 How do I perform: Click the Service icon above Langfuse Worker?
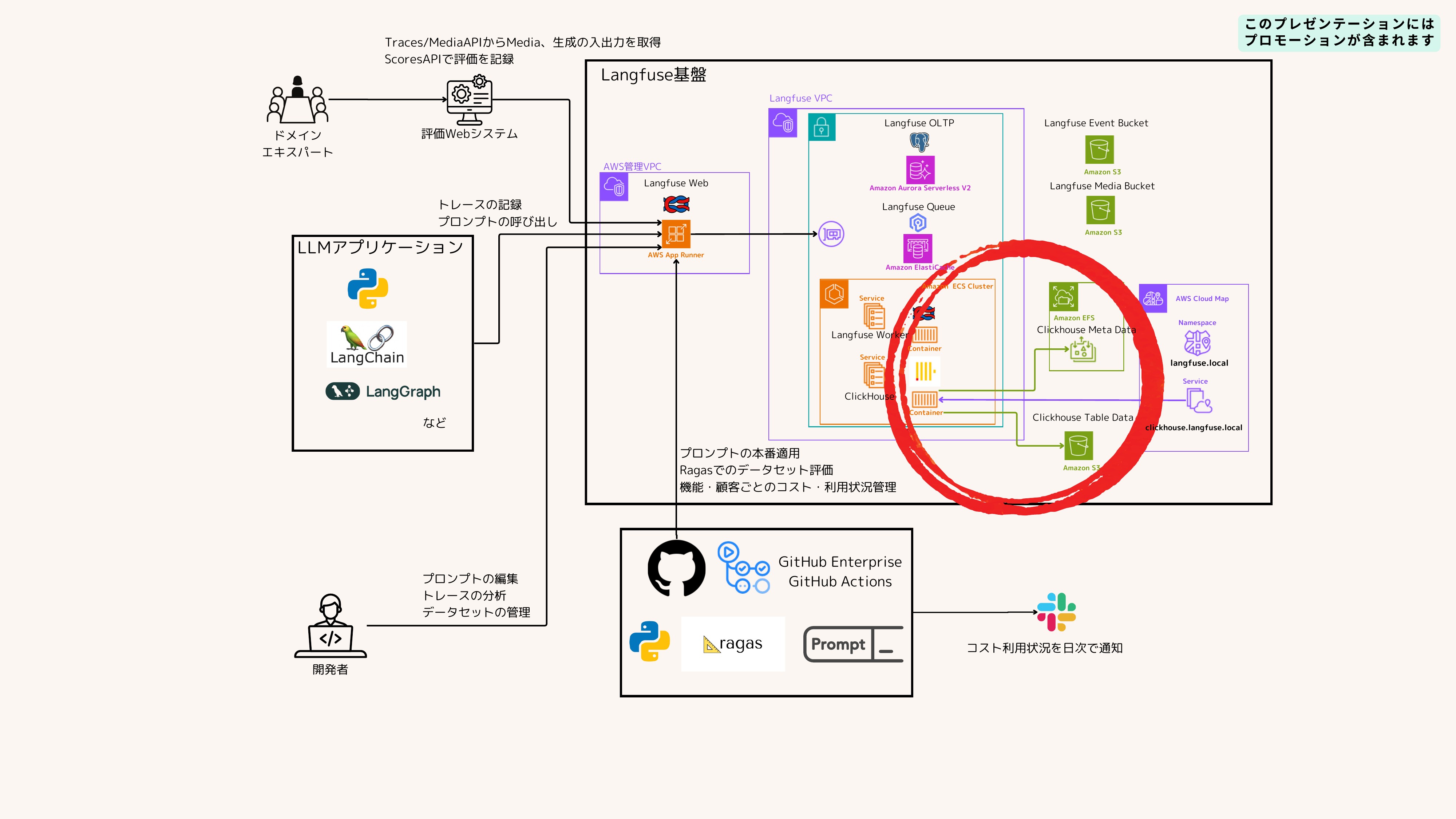click(874, 317)
